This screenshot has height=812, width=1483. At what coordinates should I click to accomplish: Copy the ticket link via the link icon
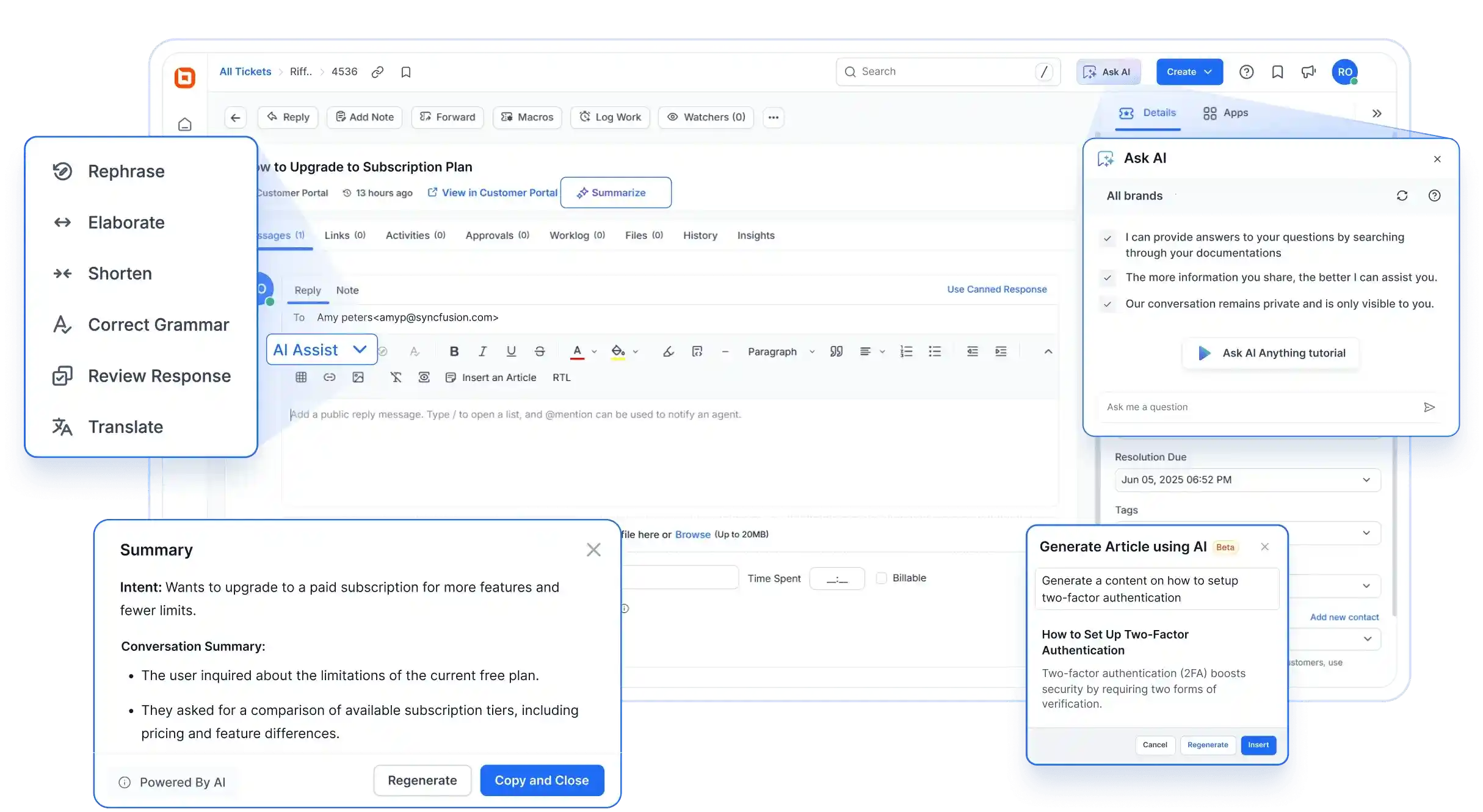[x=377, y=72]
